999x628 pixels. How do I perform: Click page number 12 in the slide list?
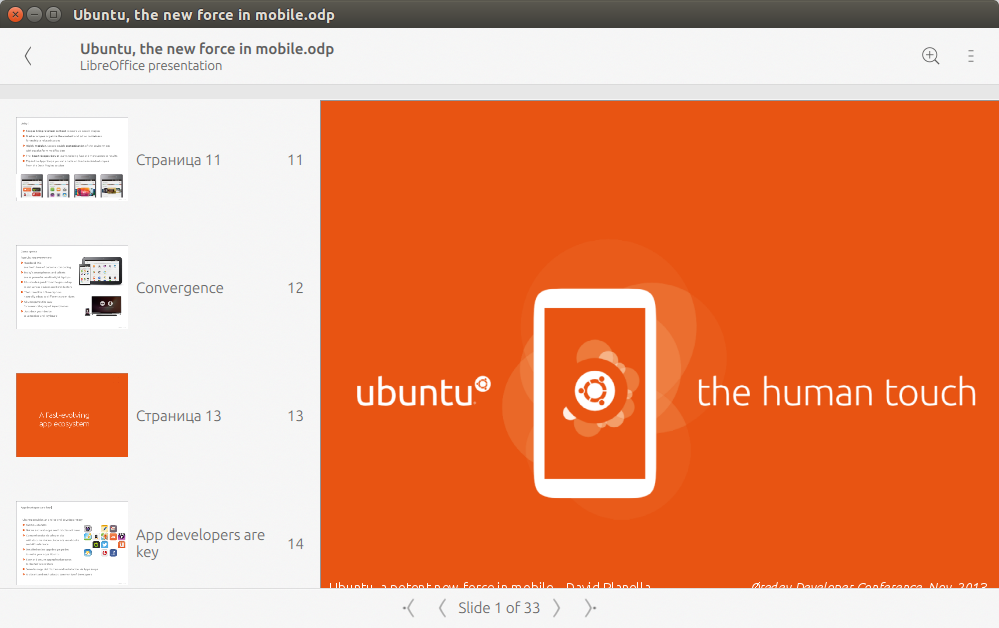coord(295,288)
